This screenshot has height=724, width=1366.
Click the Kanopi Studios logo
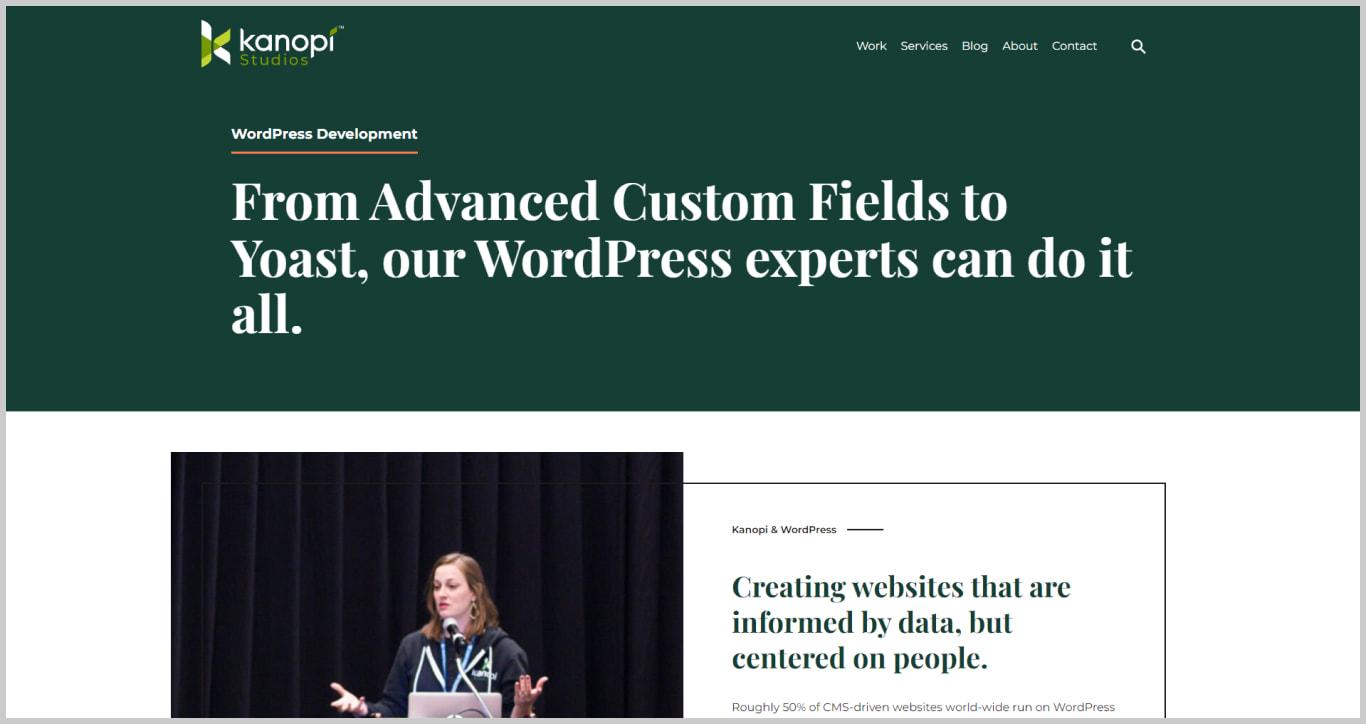[272, 44]
